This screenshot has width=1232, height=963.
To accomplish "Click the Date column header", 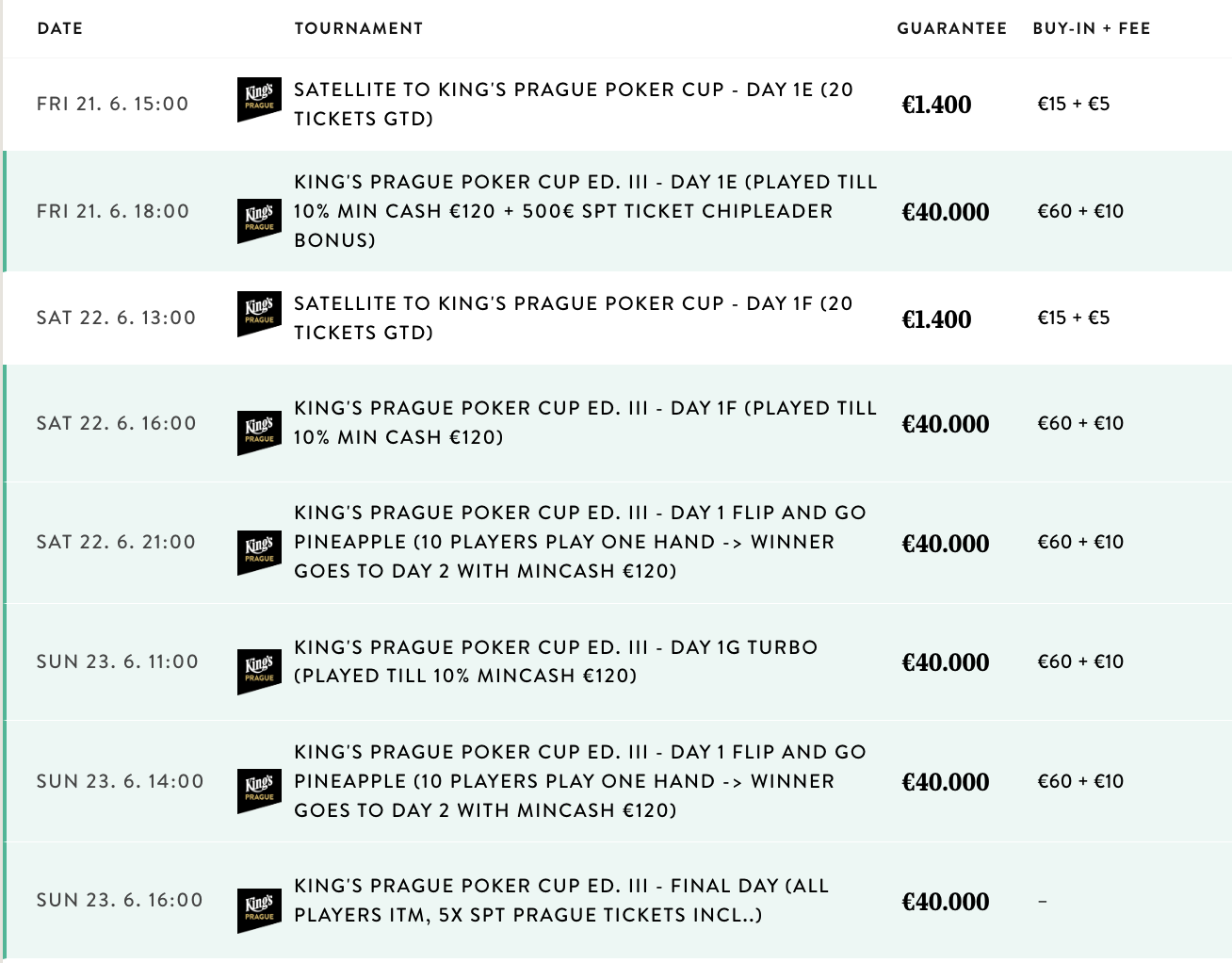I will 60,28.
